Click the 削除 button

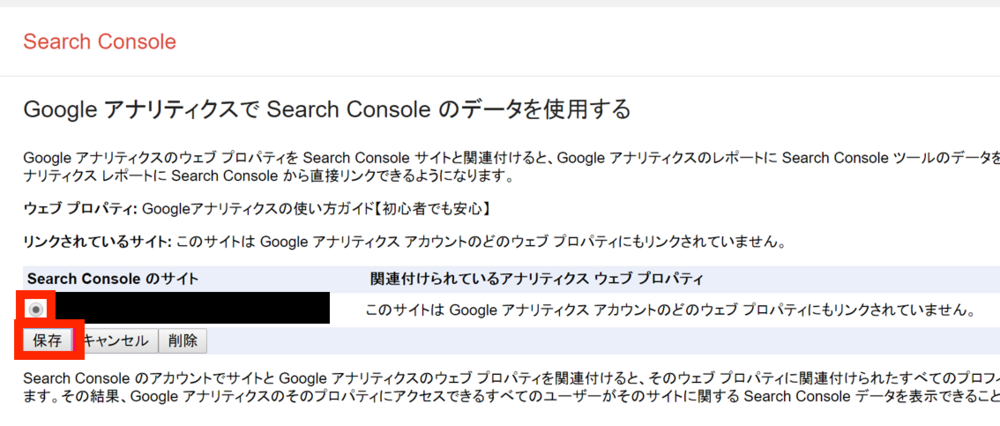182,341
